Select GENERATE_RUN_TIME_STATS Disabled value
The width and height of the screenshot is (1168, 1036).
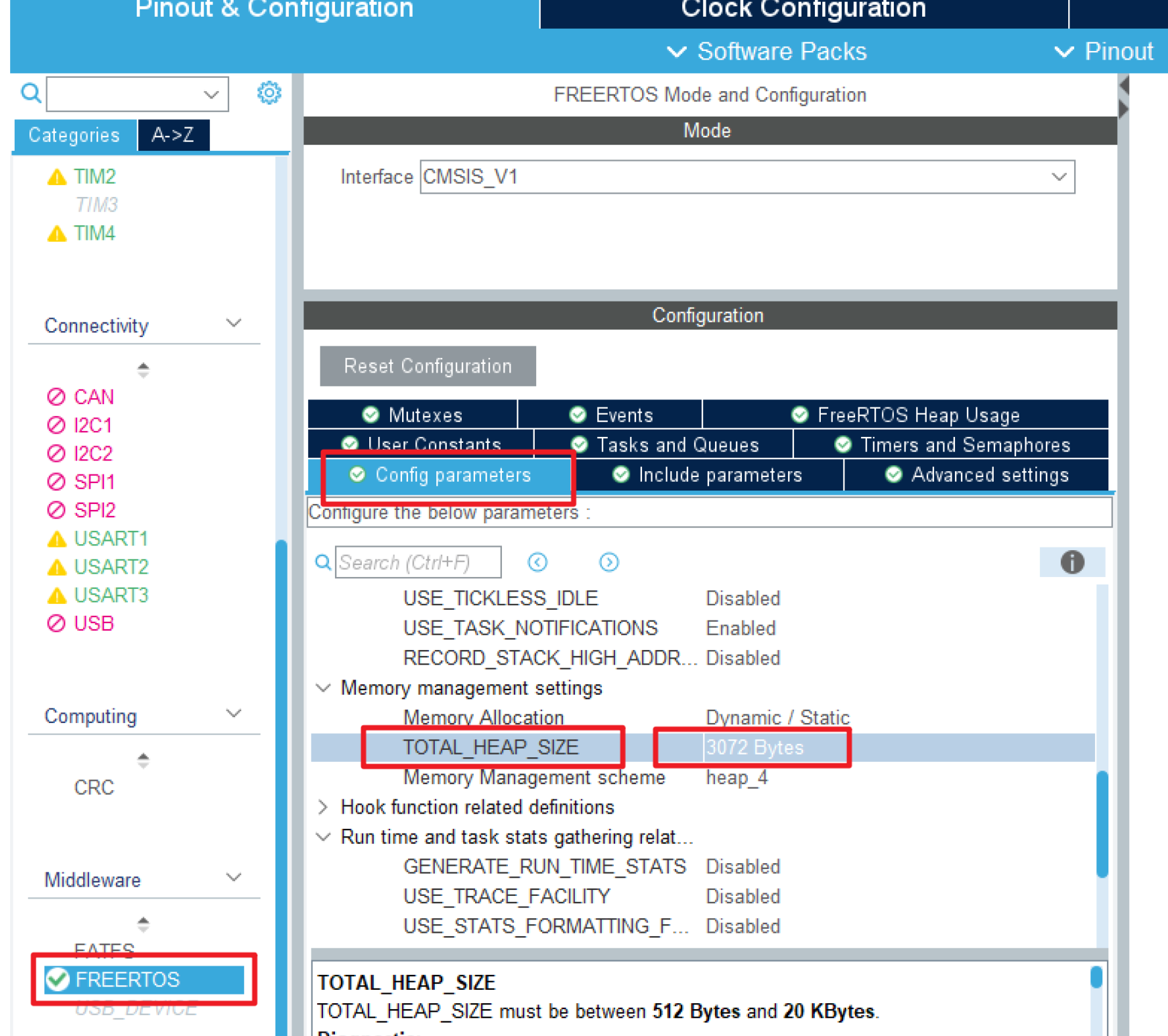point(743,866)
